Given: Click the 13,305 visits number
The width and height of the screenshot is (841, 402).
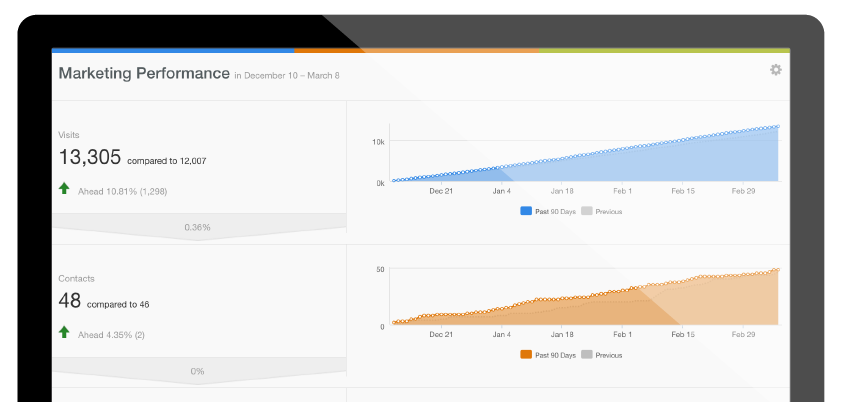Looking at the screenshot, I should (89, 157).
